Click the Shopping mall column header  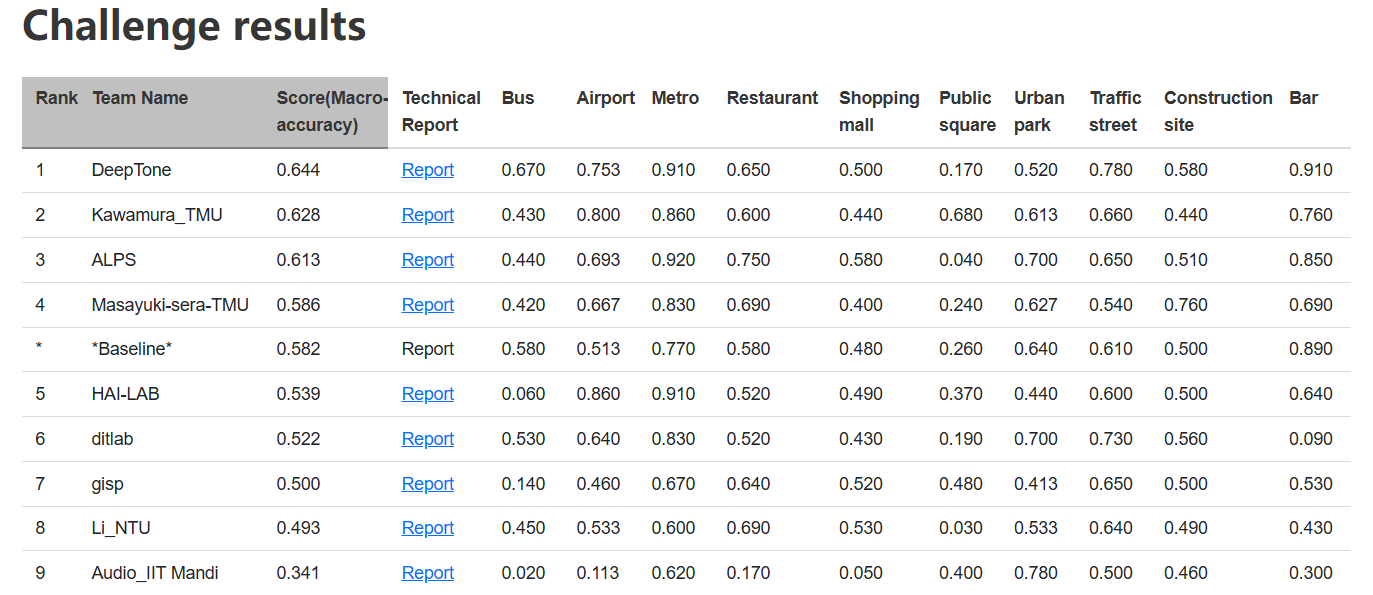pos(878,111)
